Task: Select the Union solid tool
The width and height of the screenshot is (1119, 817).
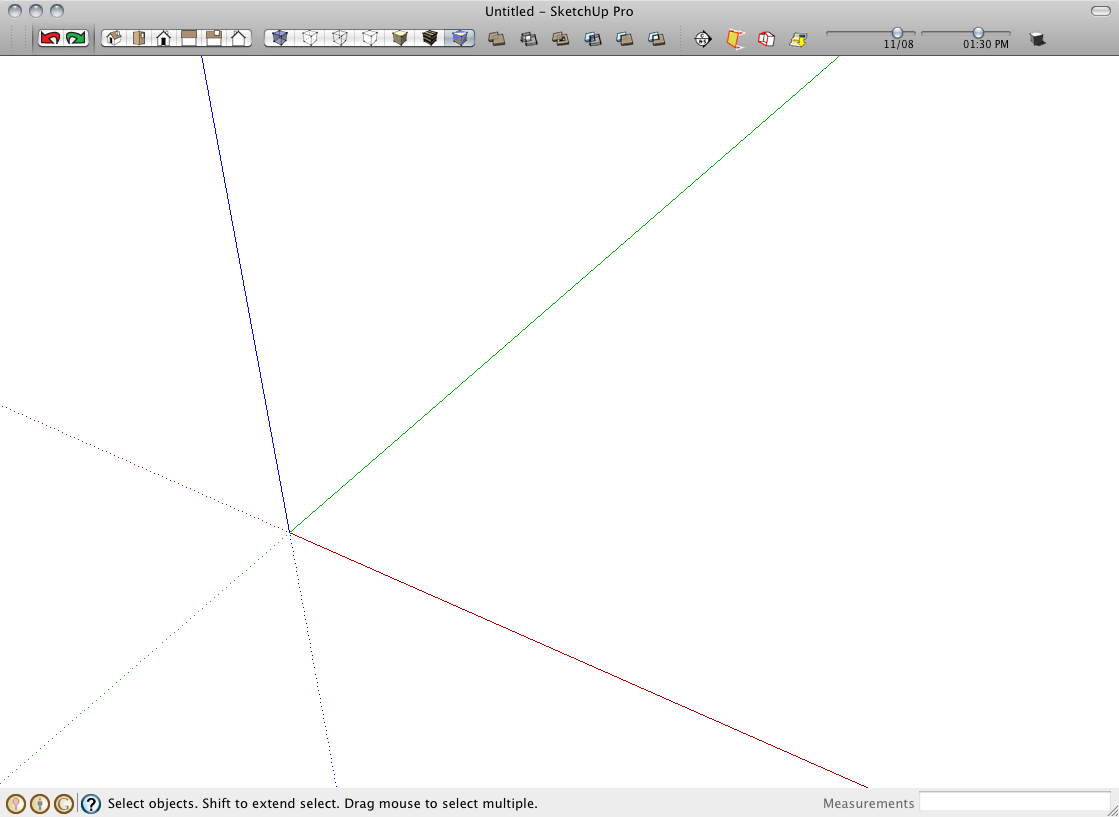Action: [x=561, y=39]
